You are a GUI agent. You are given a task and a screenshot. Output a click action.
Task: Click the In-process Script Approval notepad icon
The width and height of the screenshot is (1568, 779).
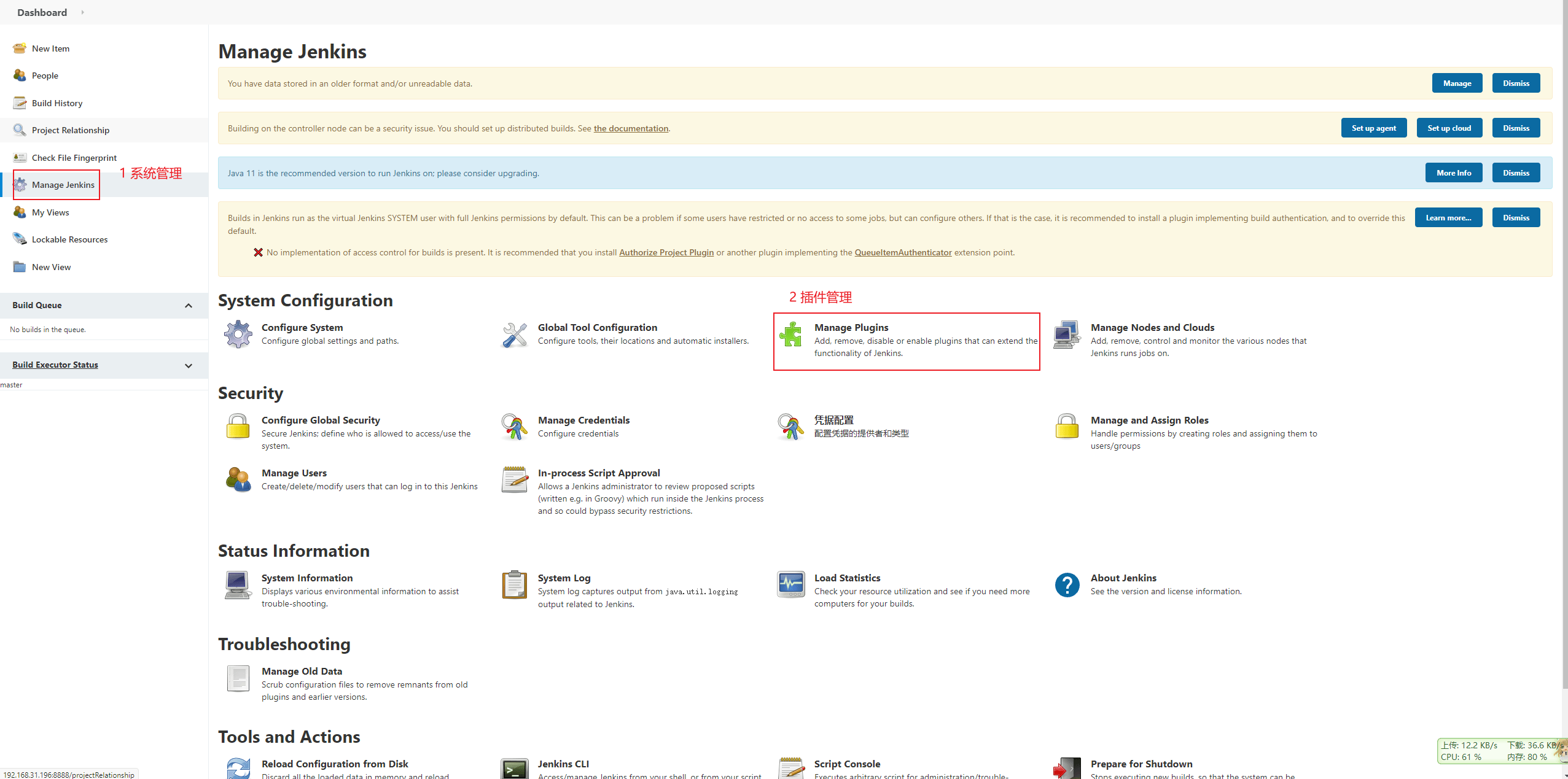point(515,480)
